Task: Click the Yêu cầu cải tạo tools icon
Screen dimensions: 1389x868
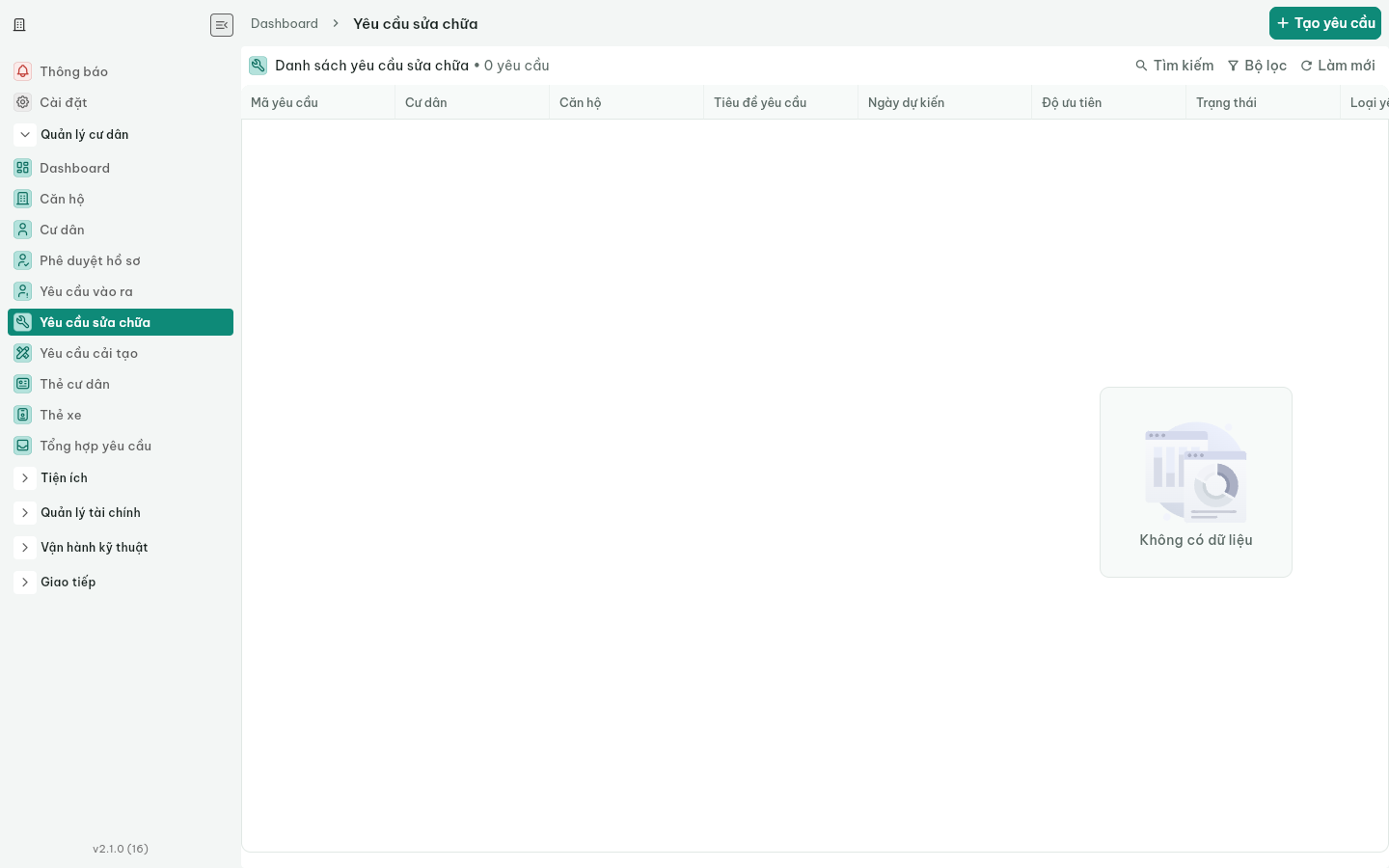Action: (x=23, y=353)
